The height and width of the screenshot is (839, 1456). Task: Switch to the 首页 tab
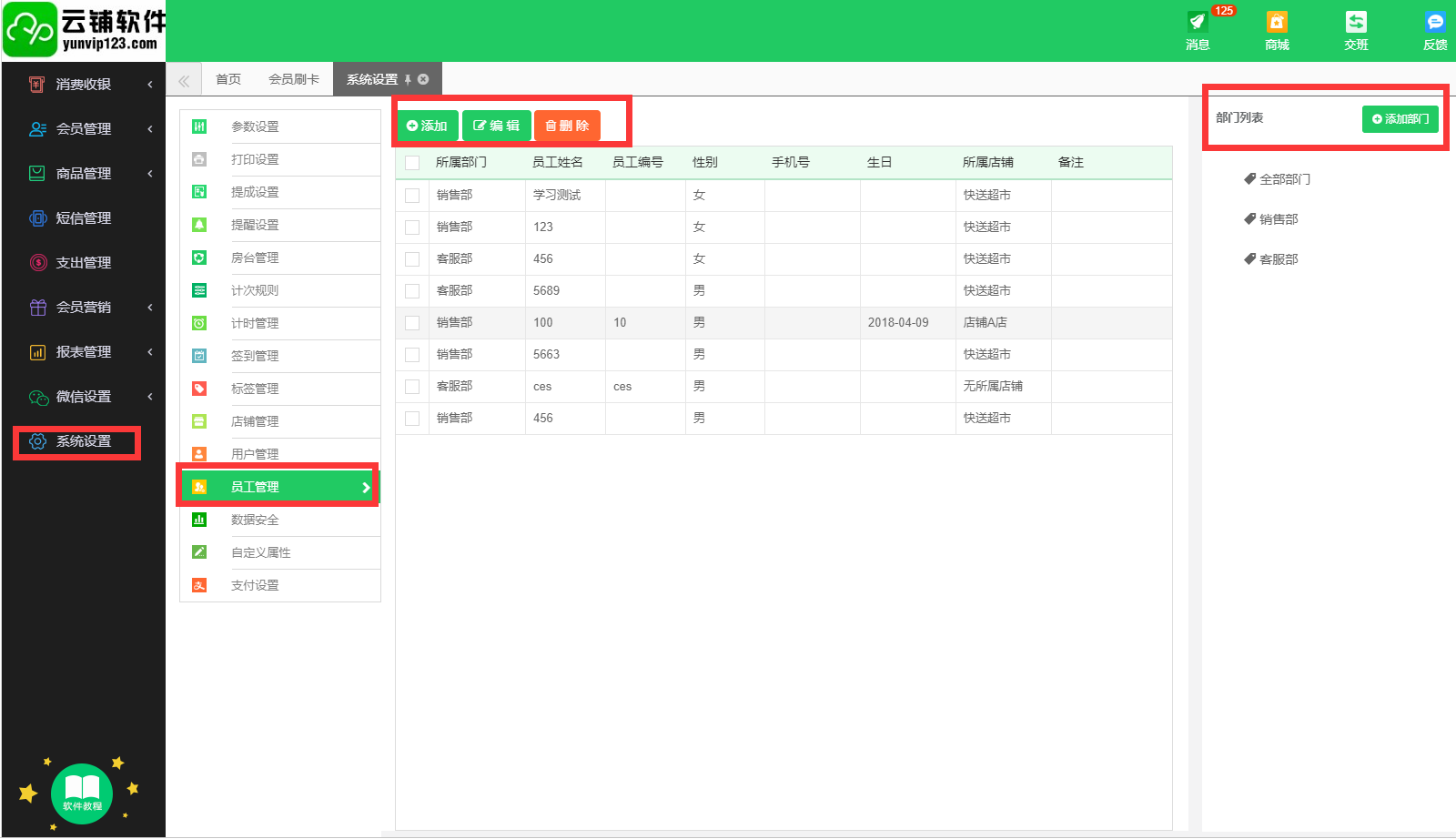click(x=228, y=79)
